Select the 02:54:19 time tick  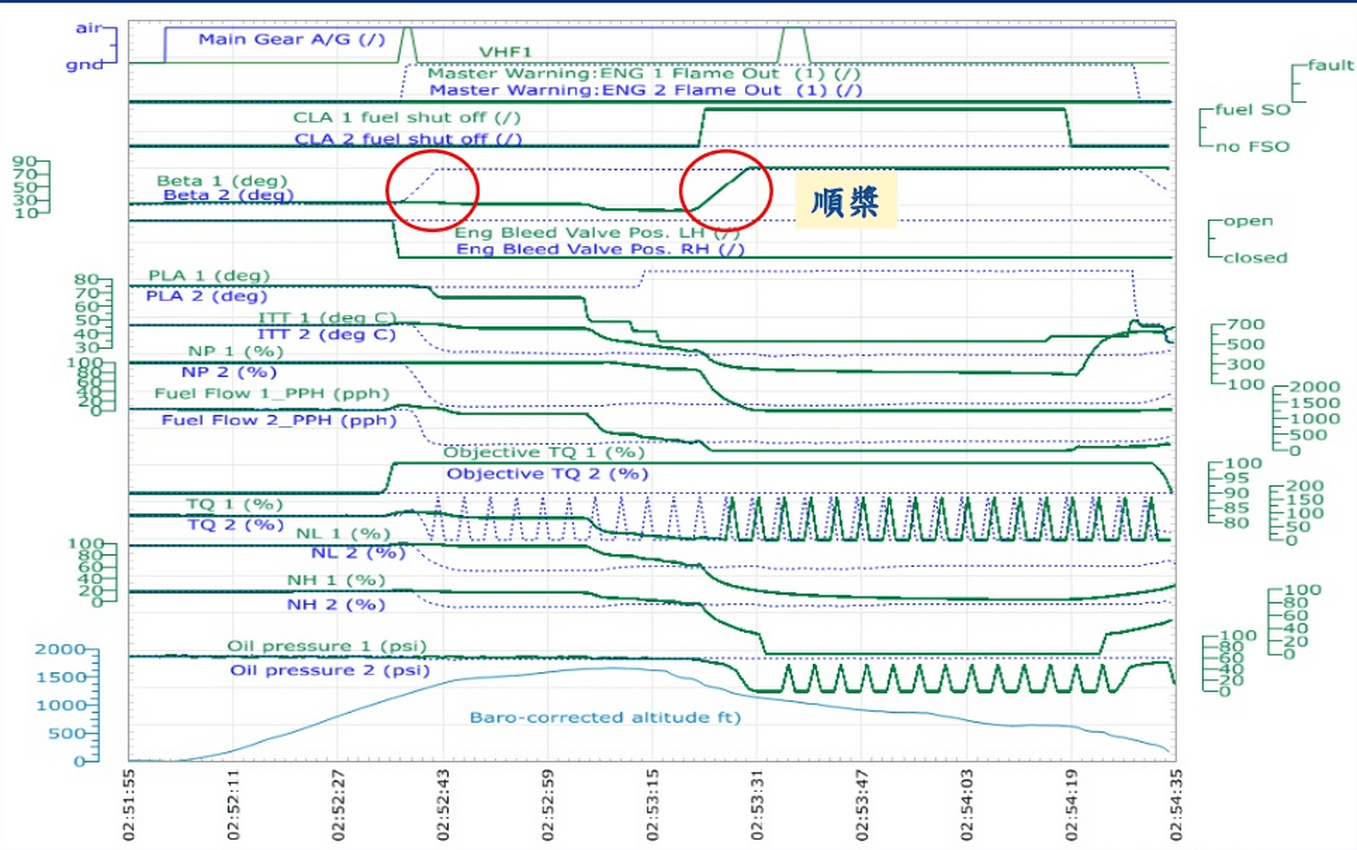[1071, 807]
